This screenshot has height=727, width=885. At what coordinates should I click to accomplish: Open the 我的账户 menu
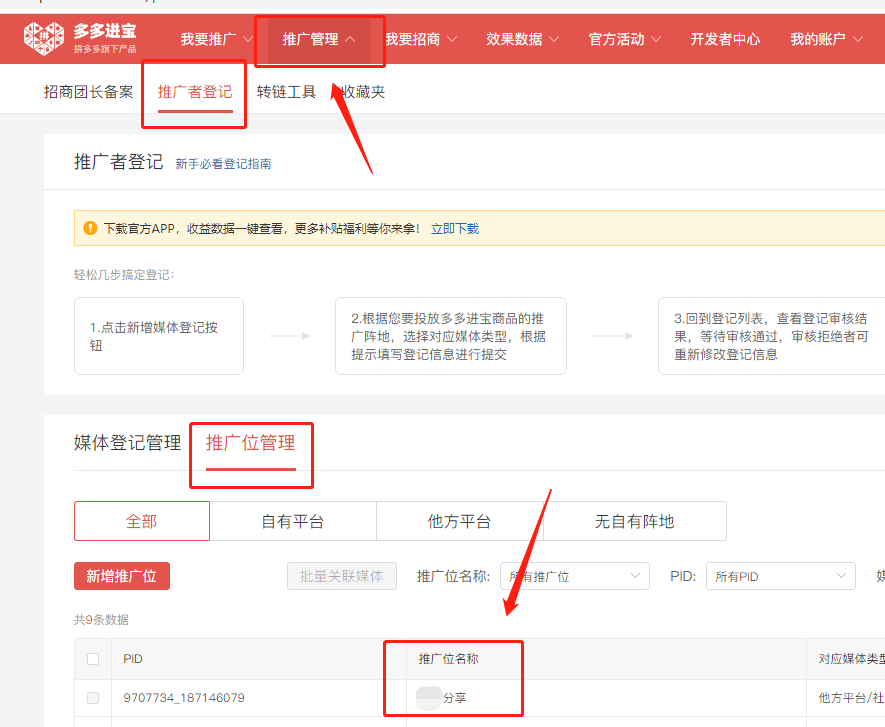[818, 39]
